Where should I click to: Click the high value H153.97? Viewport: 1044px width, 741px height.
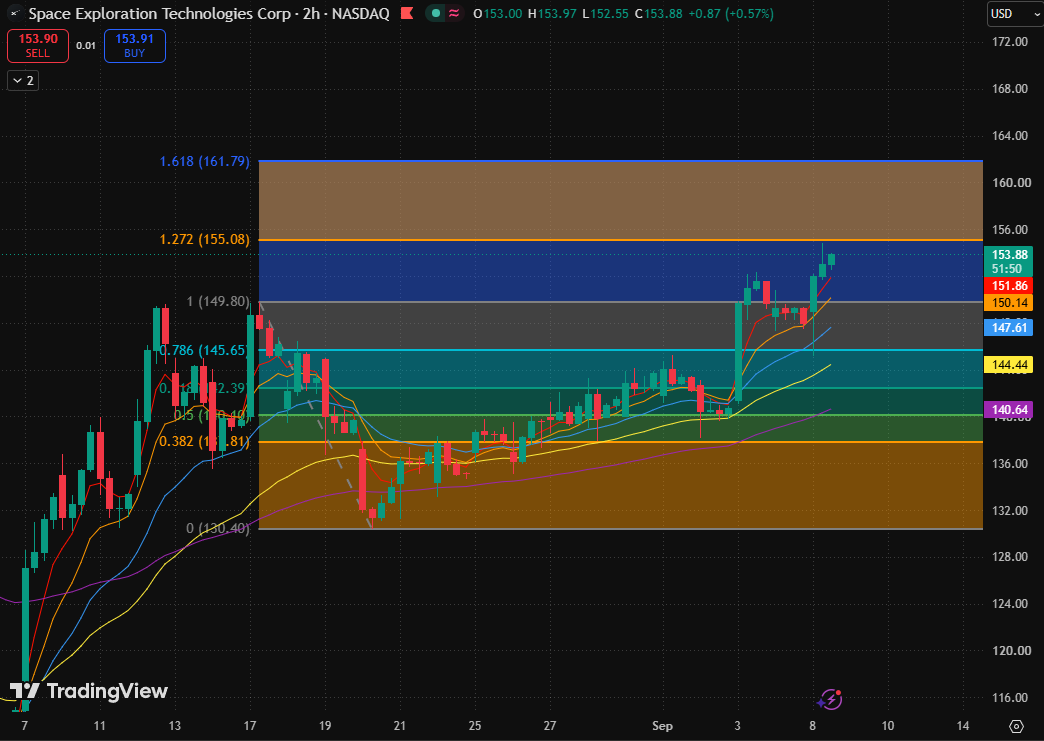pos(552,13)
